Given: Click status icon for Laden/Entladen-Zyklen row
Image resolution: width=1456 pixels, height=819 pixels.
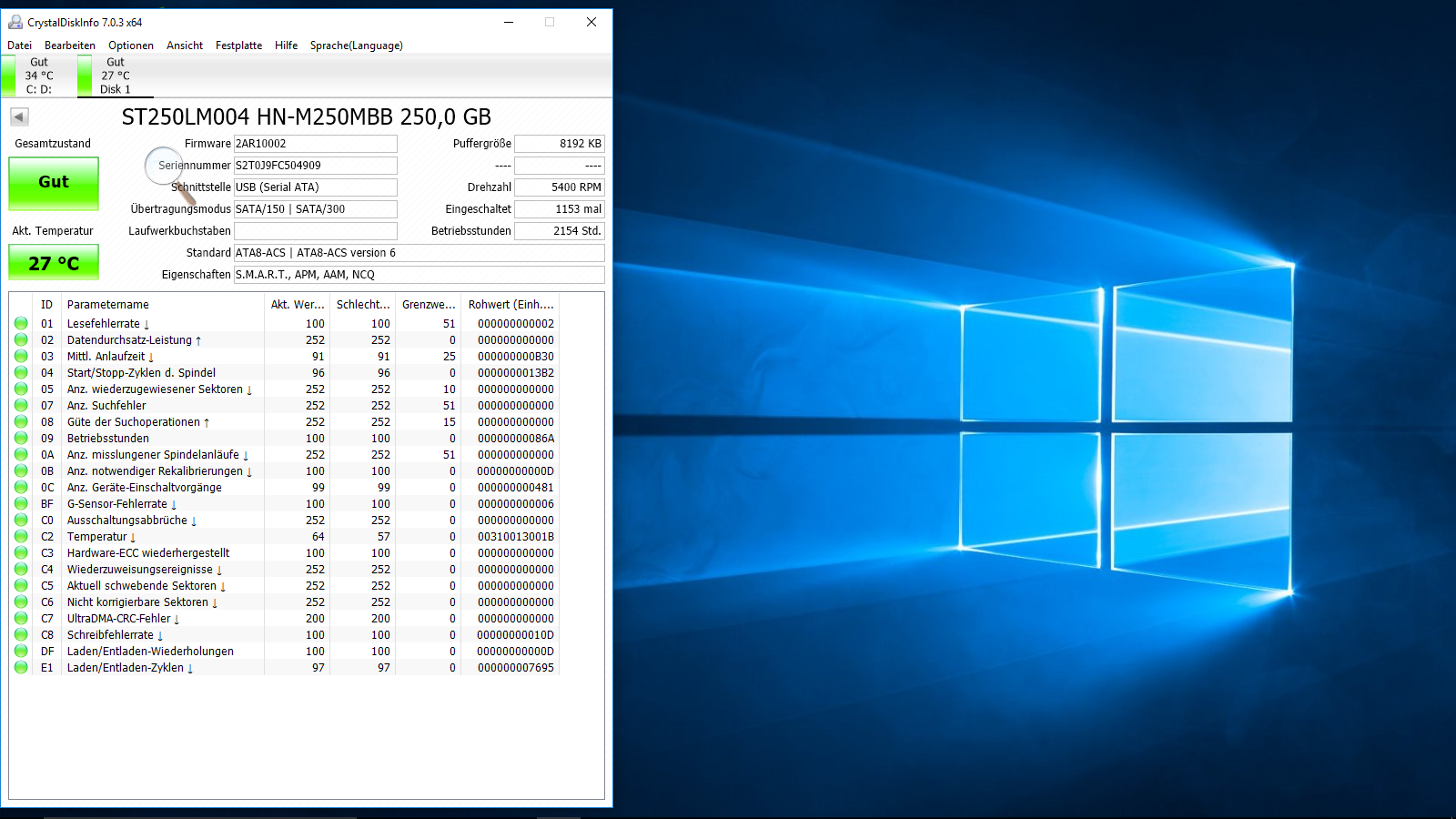Looking at the screenshot, I should tap(21, 667).
